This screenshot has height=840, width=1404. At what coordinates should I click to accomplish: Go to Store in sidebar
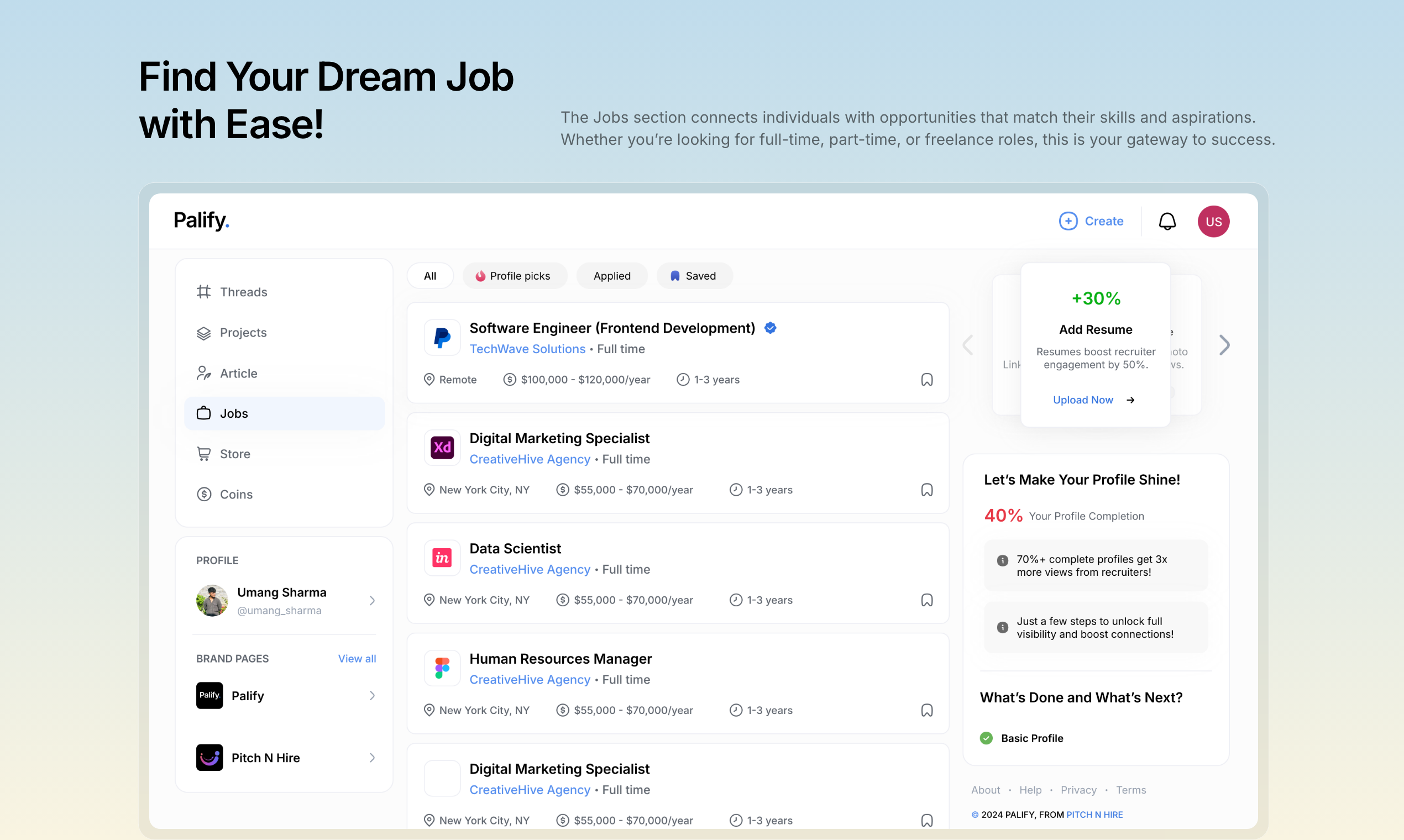[x=234, y=454]
